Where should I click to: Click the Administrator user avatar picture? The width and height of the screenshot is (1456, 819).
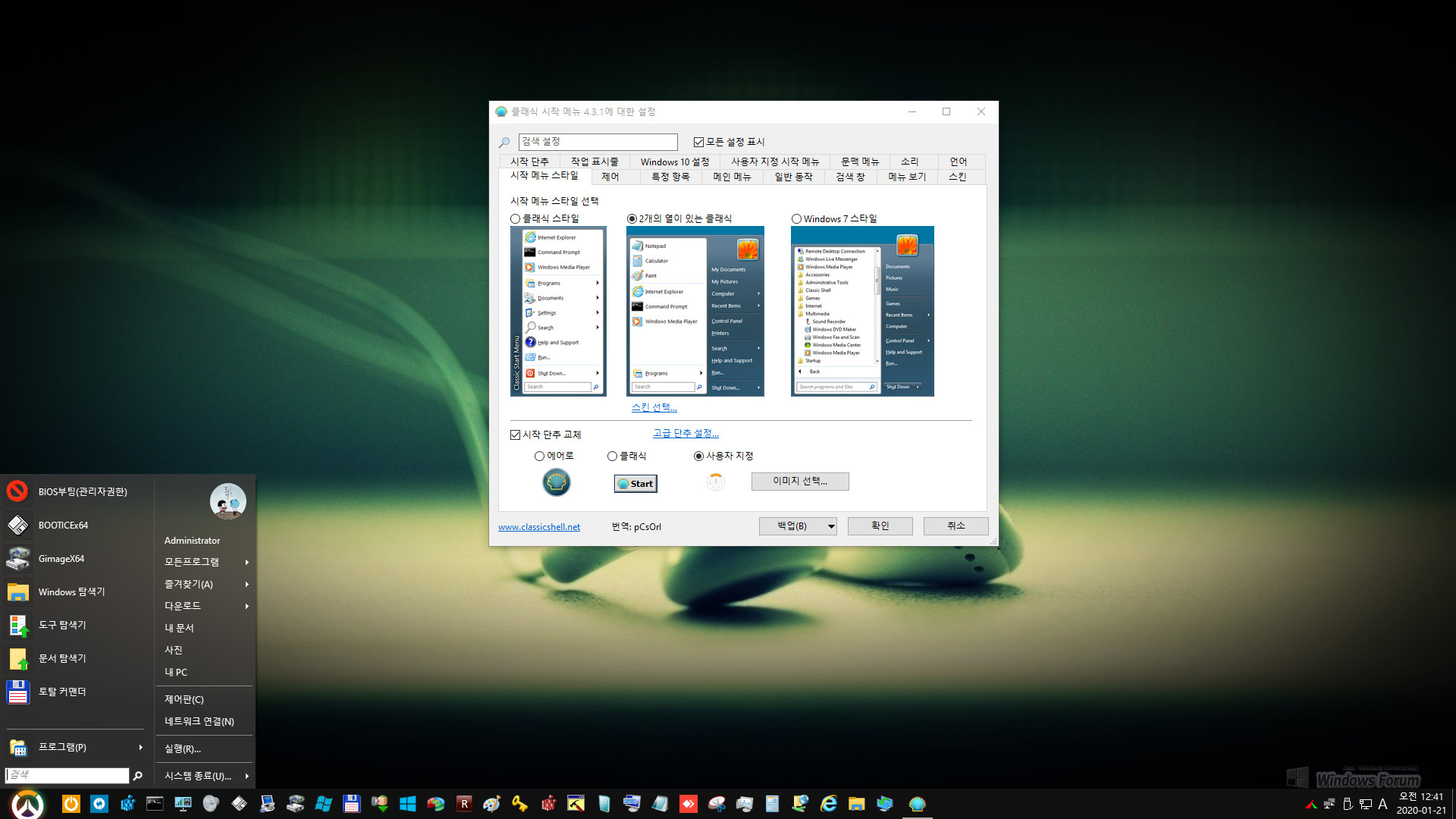pyautogui.click(x=227, y=501)
